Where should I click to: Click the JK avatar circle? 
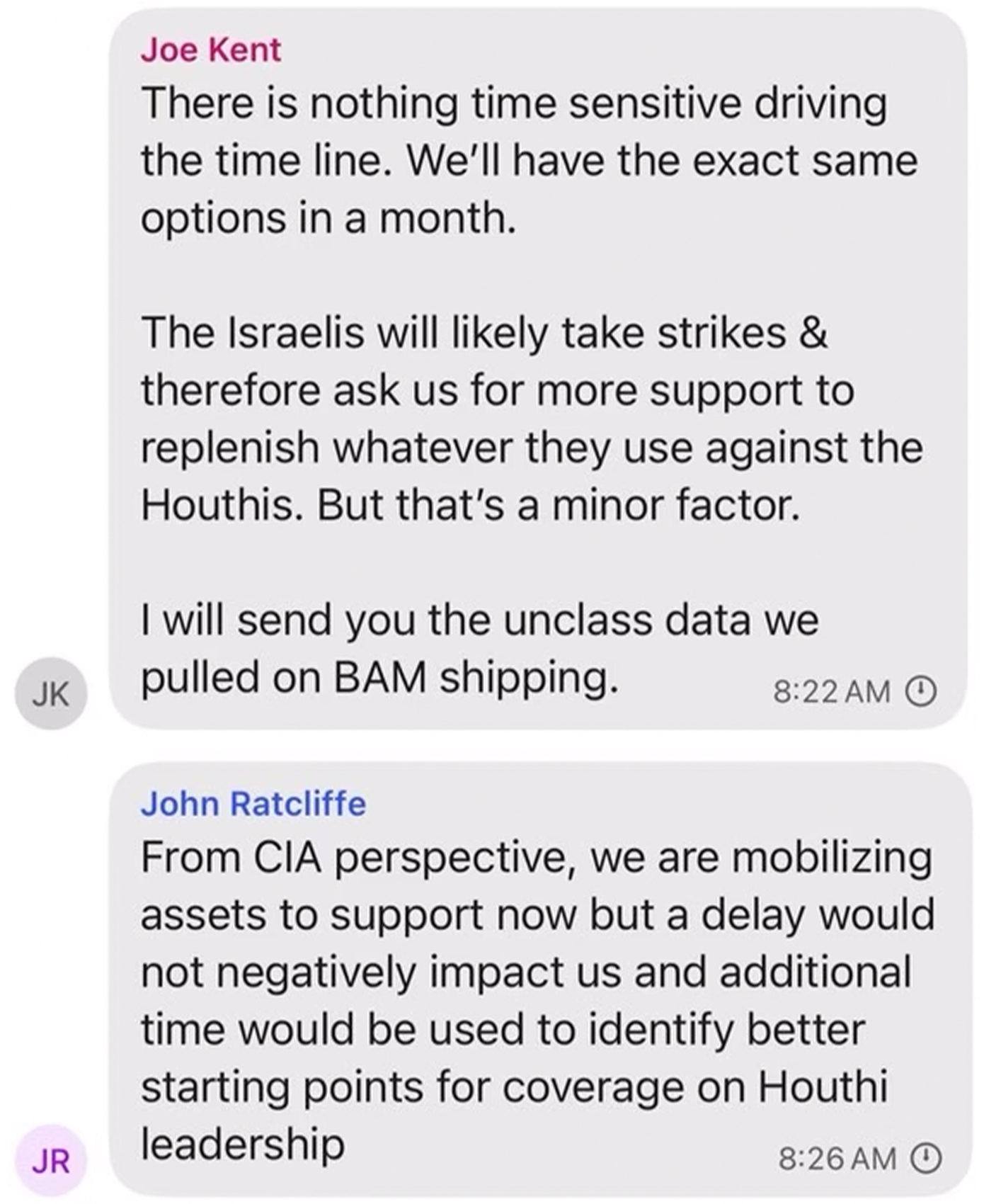[51, 693]
